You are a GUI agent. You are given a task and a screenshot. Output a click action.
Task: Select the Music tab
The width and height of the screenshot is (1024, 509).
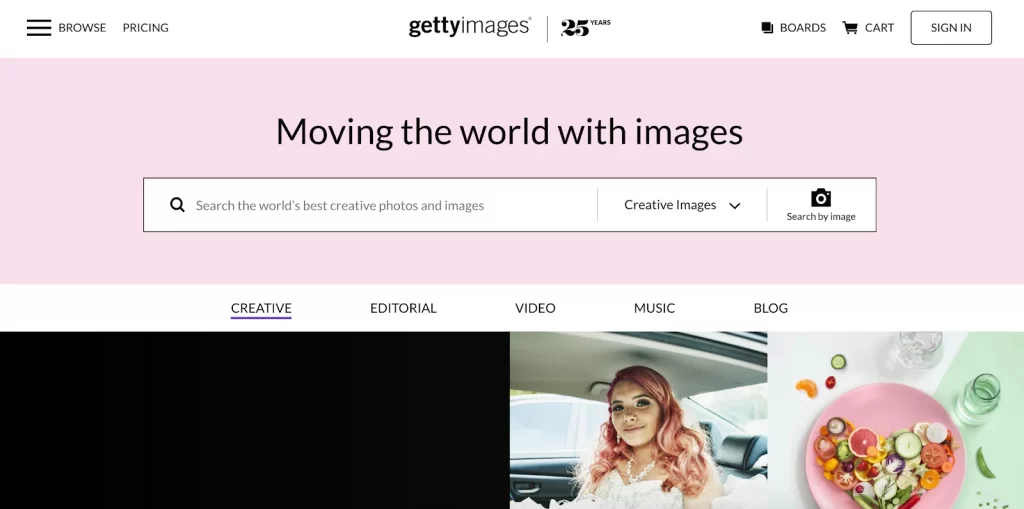pos(654,308)
